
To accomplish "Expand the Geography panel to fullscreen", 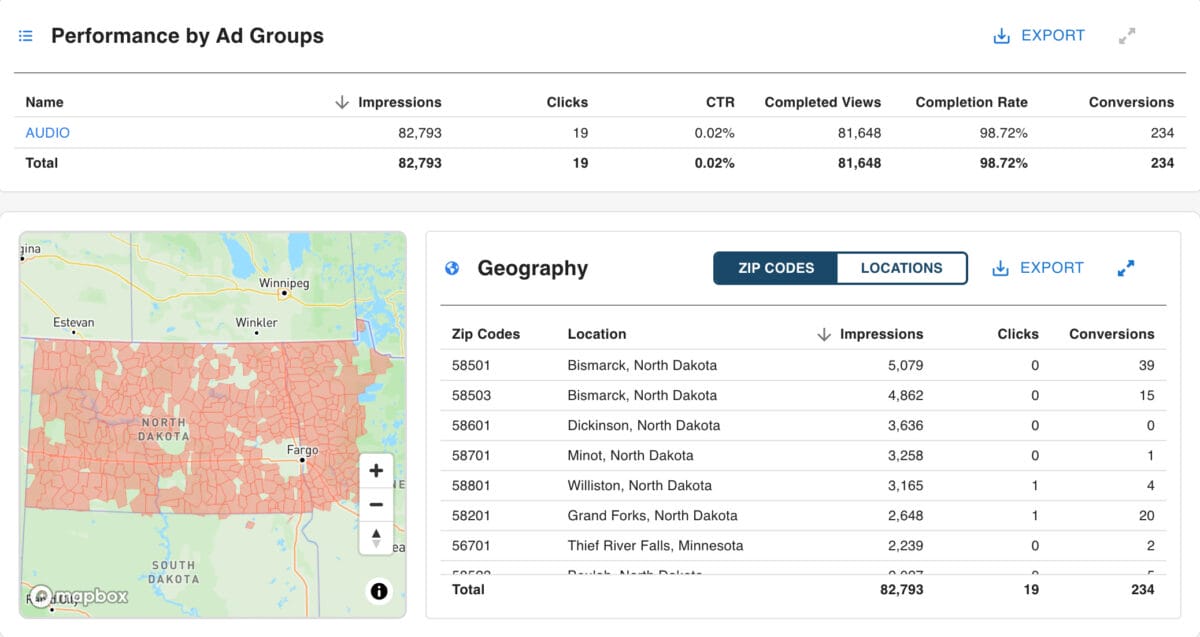I will [1126, 268].
